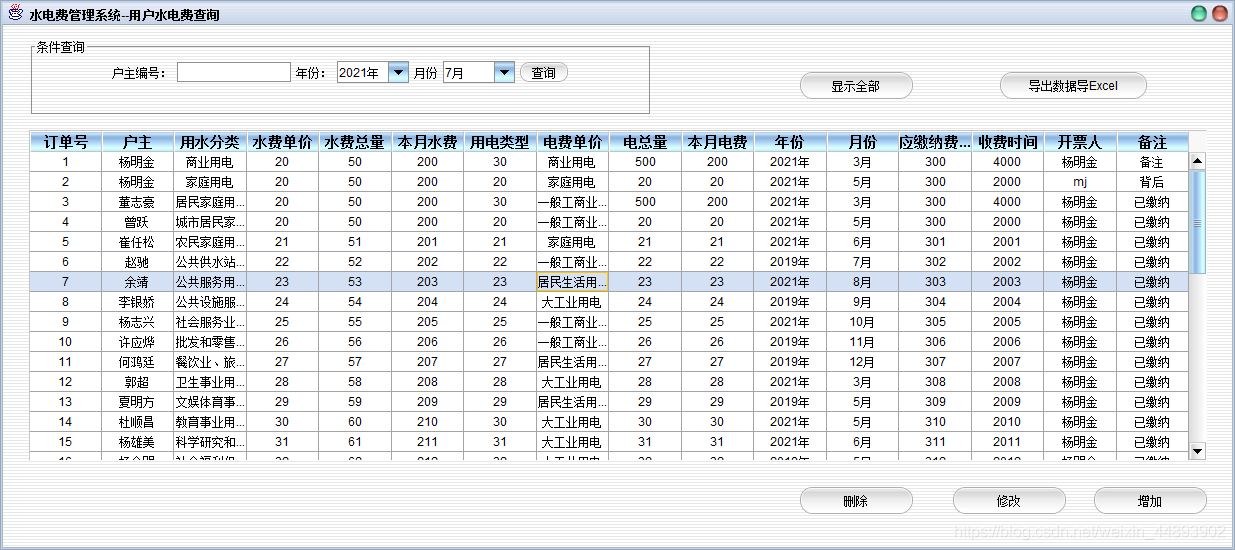Click the red close window button
Screen dimensions: 1235x550
tap(1219, 14)
